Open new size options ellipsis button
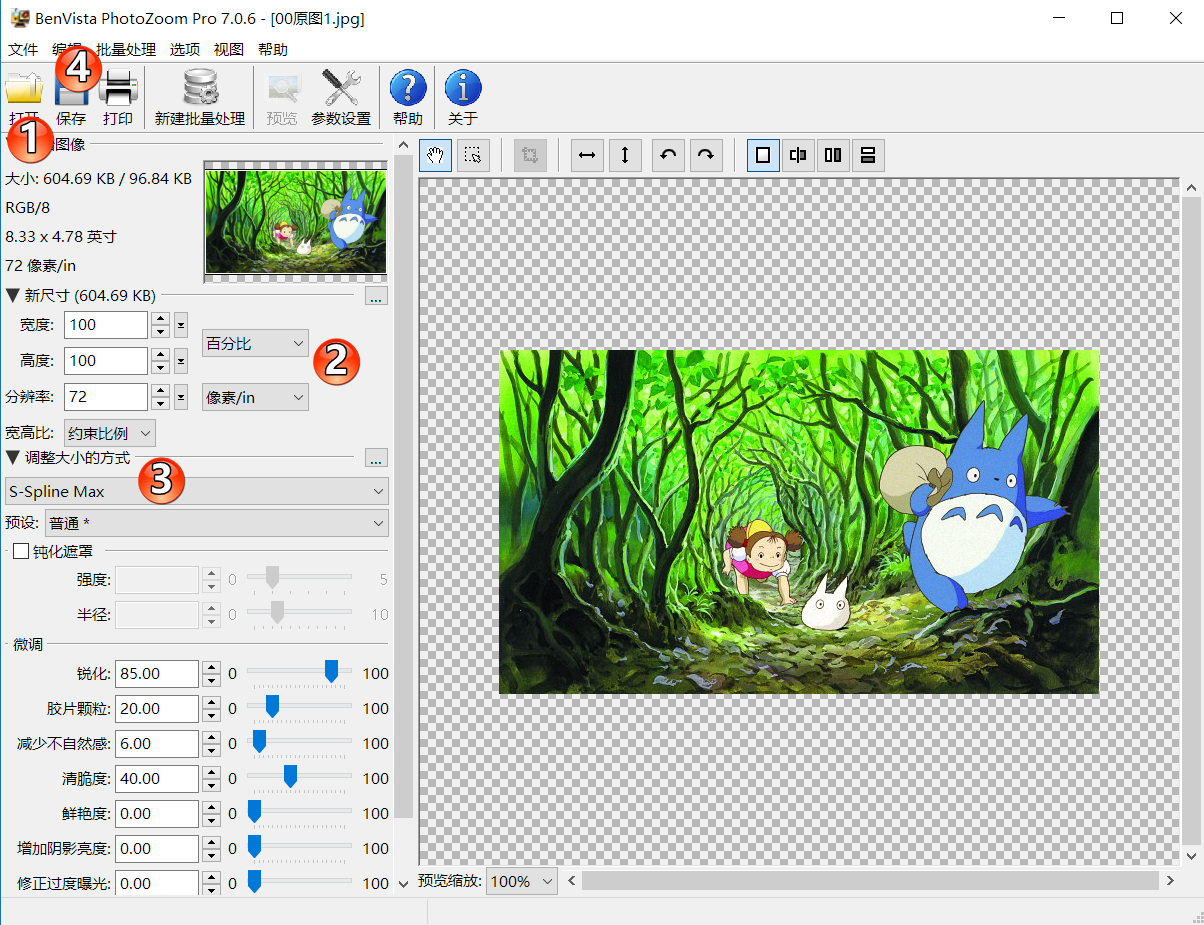This screenshot has width=1204, height=925. tap(376, 296)
